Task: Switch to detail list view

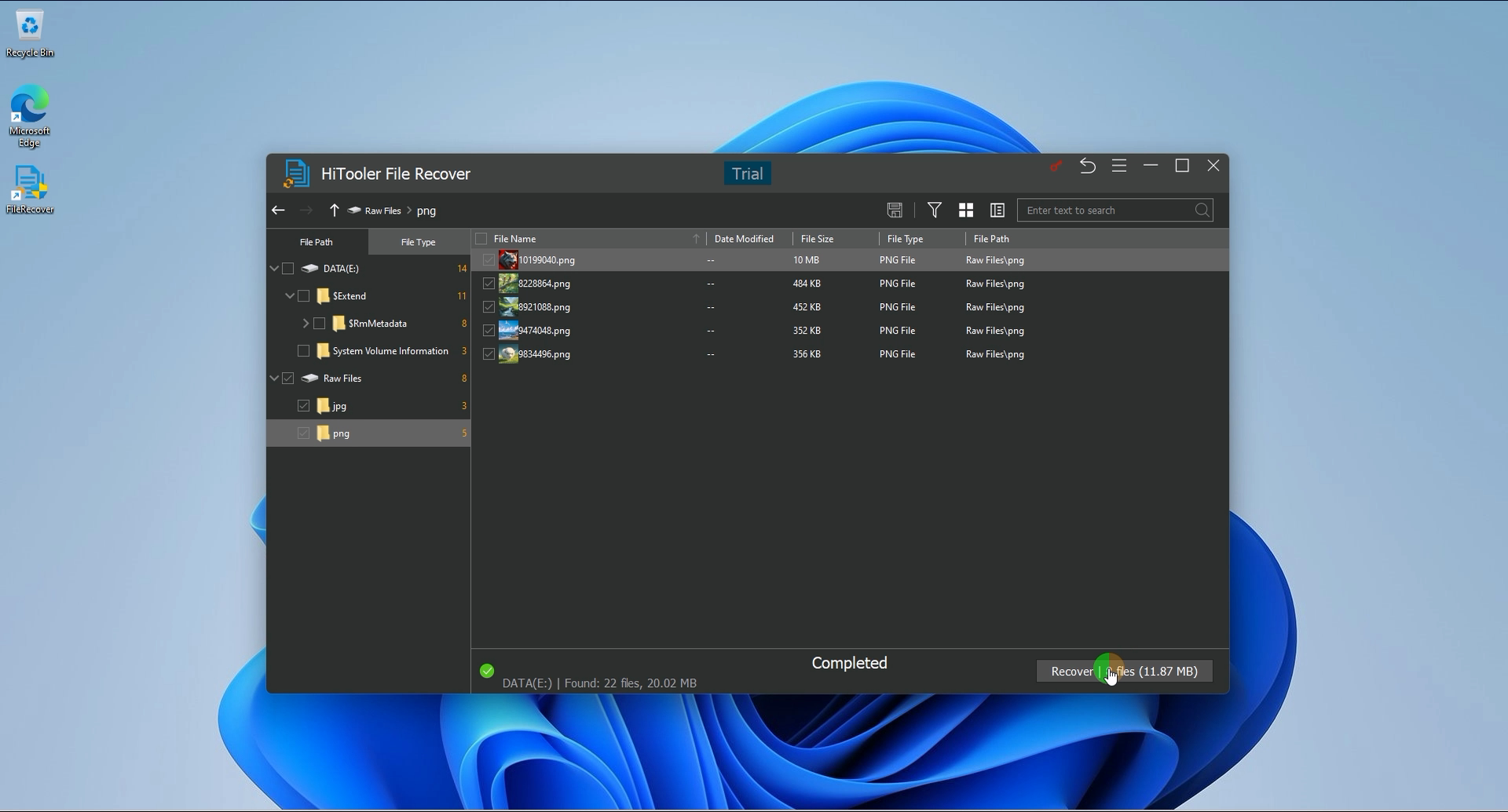Action: [x=996, y=210]
